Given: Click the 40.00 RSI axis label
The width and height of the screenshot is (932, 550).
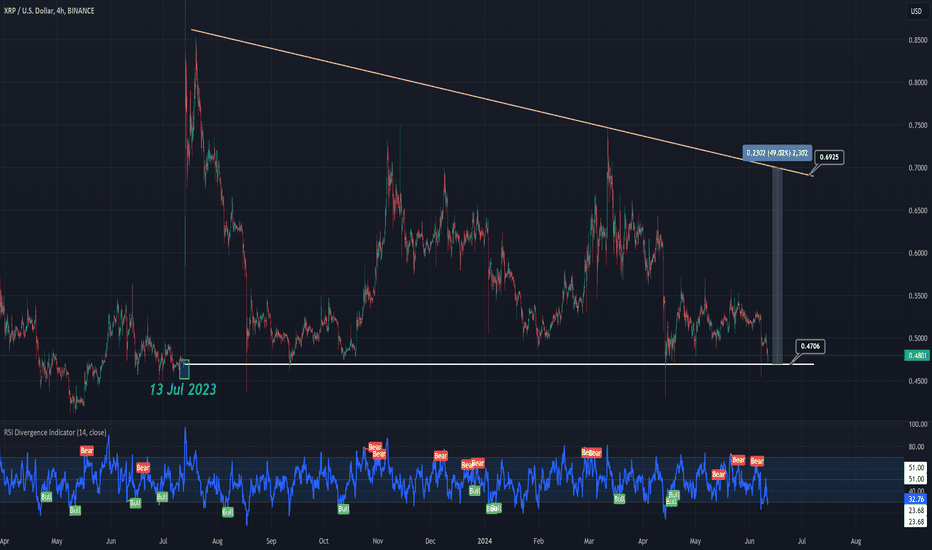Looking at the screenshot, I should pyautogui.click(x=919, y=491).
